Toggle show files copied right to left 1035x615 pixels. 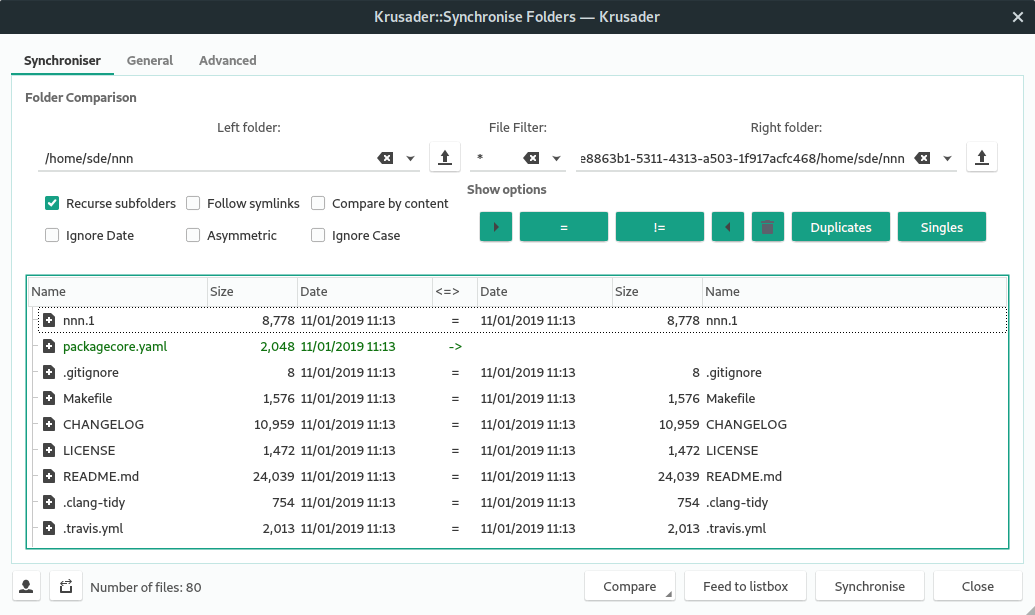727,227
